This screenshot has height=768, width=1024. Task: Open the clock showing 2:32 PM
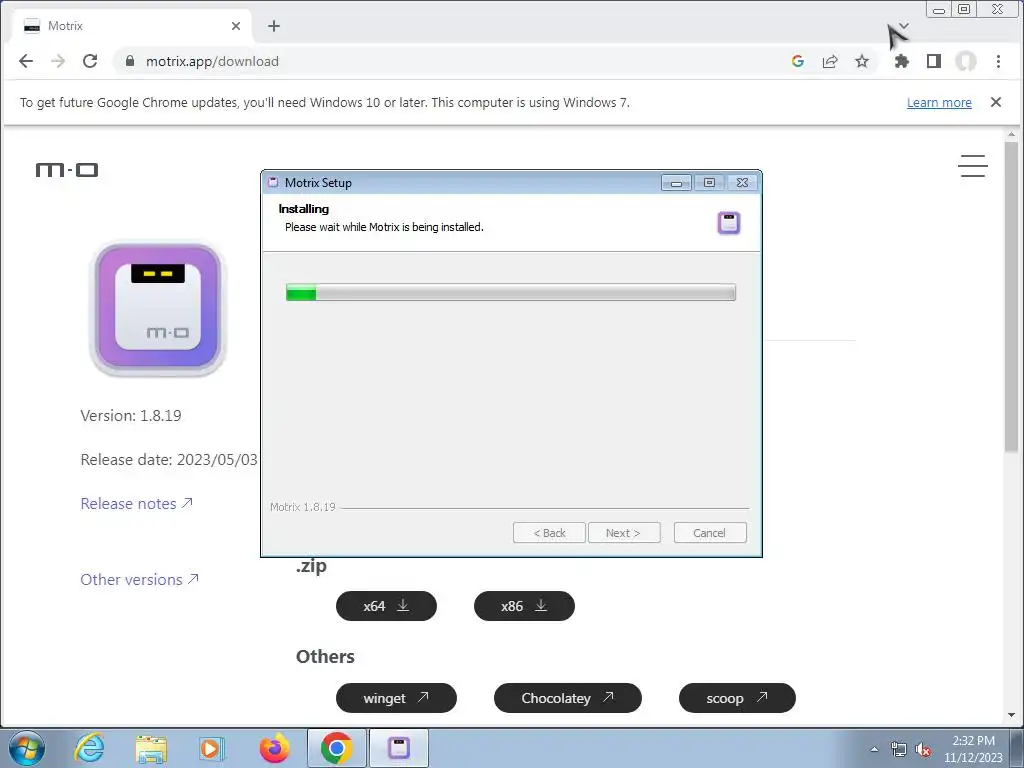click(x=973, y=749)
